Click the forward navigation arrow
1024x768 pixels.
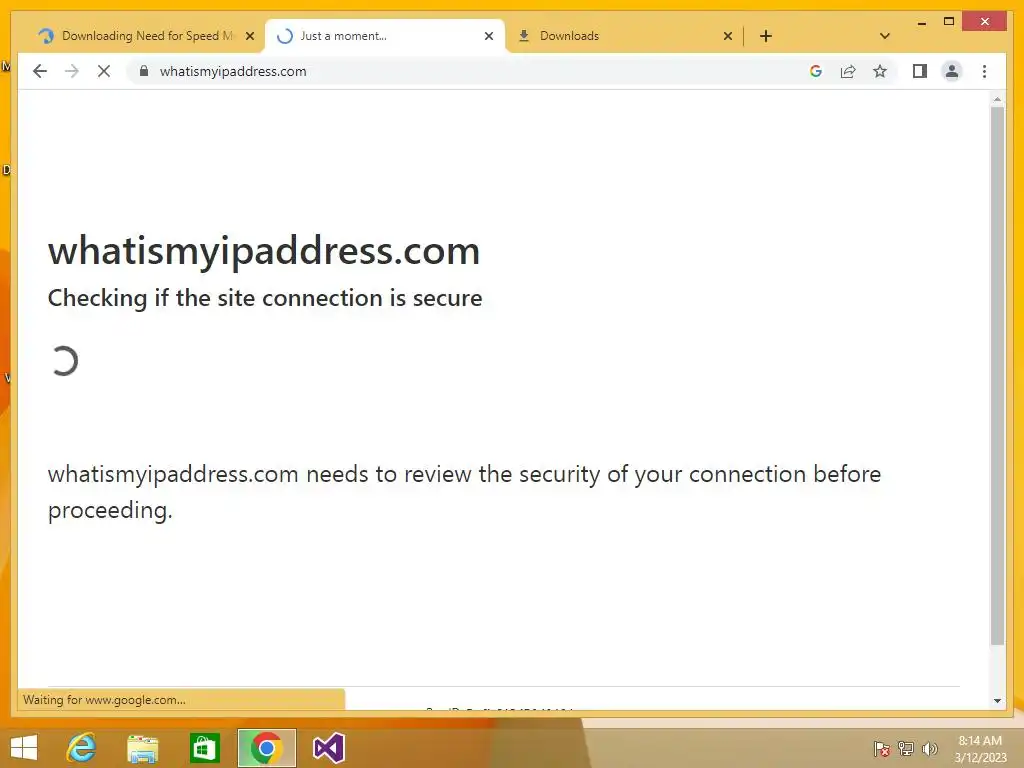pos(72,71)
